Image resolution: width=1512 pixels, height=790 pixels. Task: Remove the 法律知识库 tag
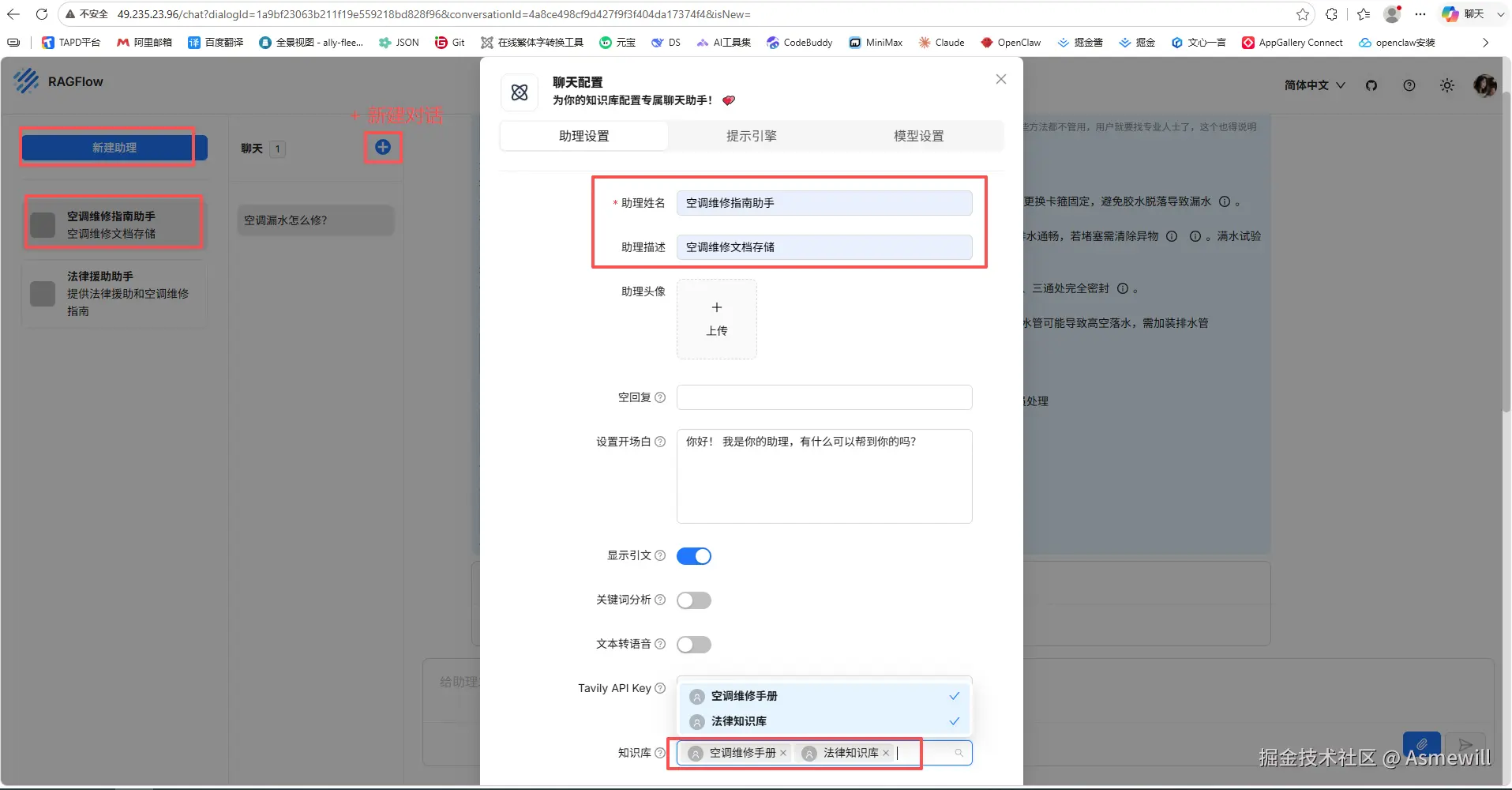click(886, 753)
